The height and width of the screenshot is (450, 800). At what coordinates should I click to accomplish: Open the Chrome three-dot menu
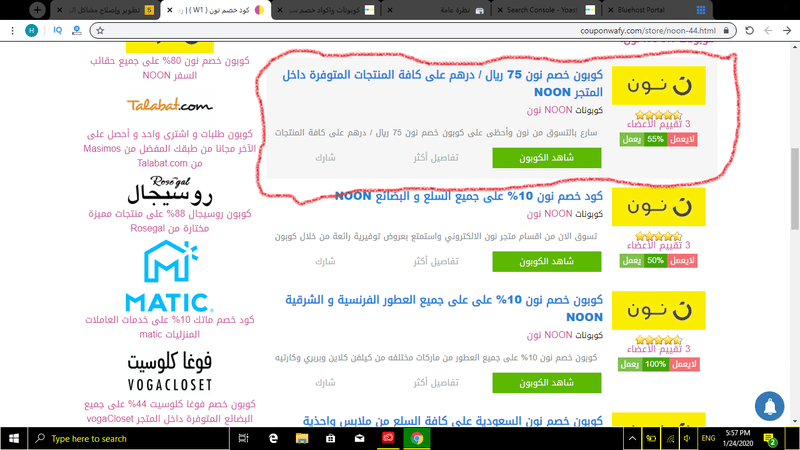pyautogui.click(x=12, y=31)
